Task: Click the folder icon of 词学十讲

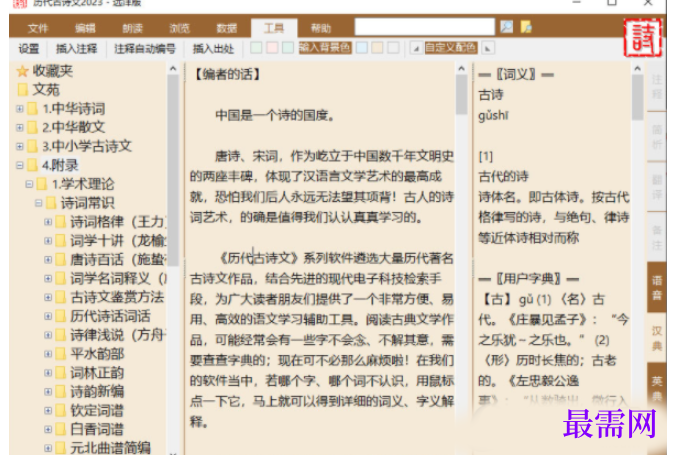Action: click(x=61, y=241)
